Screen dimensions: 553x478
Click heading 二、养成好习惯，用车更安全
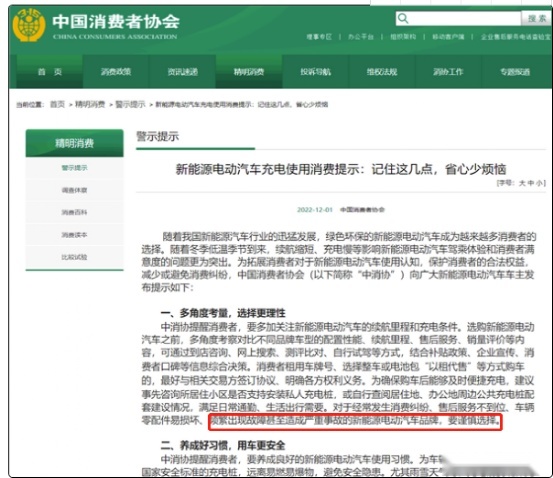(223, 445)
